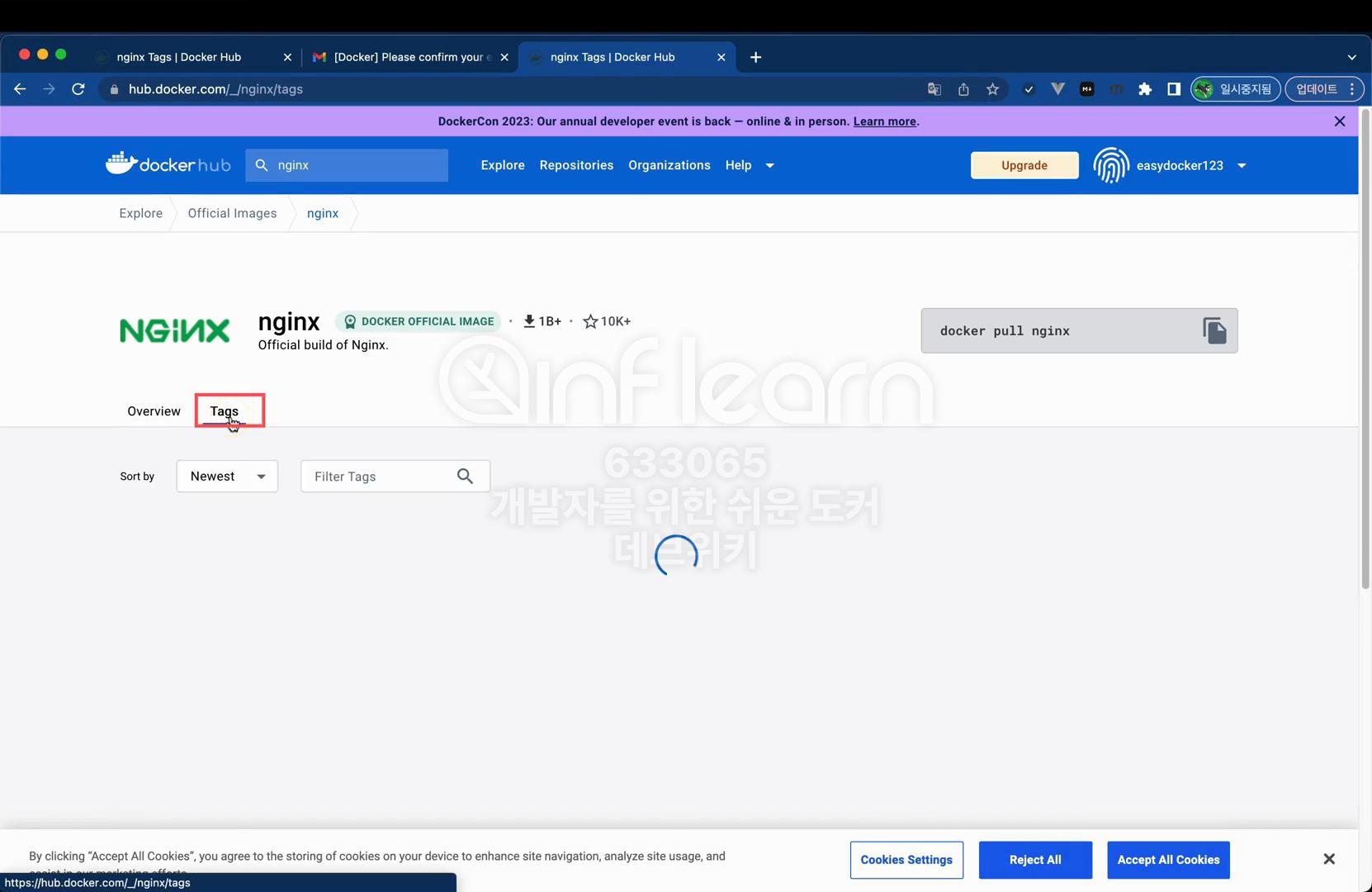Click the 1B+ downloads count
Screen dimensions: 1372x892
(542, 321)
